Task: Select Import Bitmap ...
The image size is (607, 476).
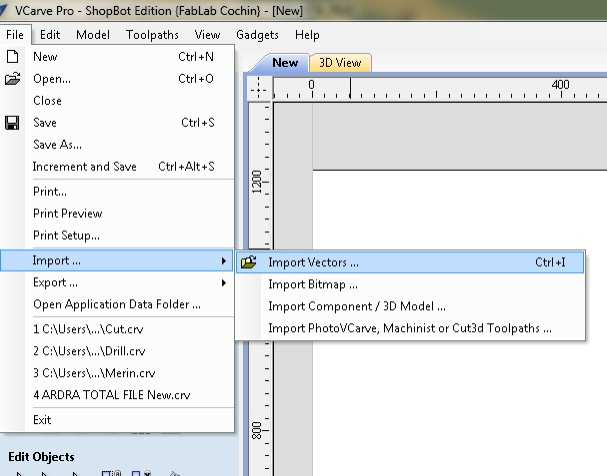Action: (x=410, y=284)
